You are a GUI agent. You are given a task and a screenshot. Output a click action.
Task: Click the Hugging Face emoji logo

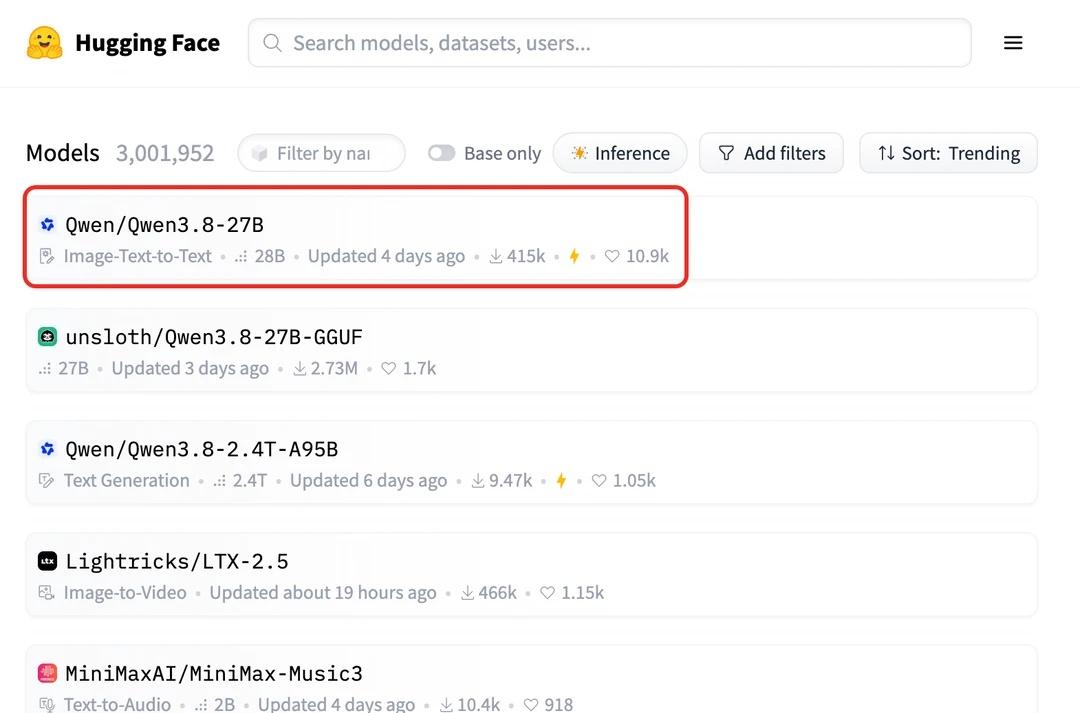click(x=45, y=43)
